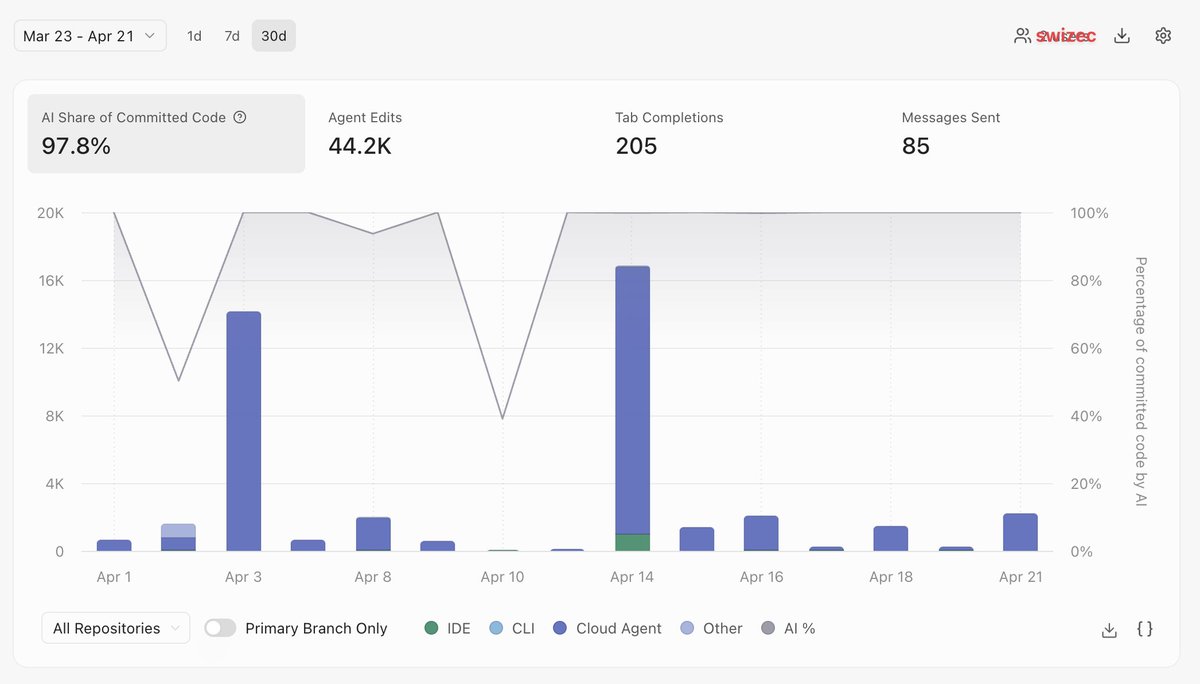
Task: Click the 205 tab completions value
Action: (x=636, y=146)
